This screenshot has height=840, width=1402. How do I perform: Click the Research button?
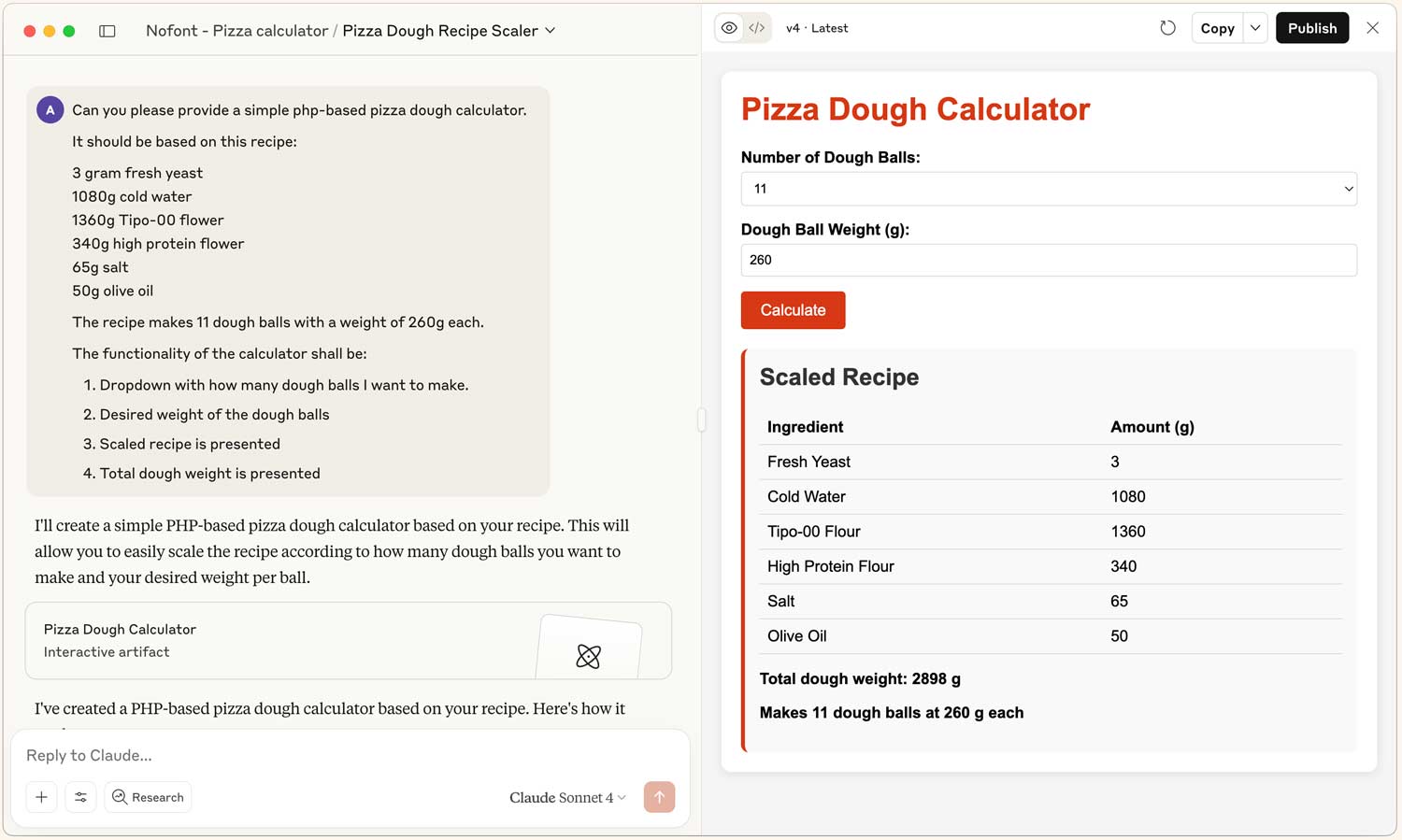tap(148, 797)
